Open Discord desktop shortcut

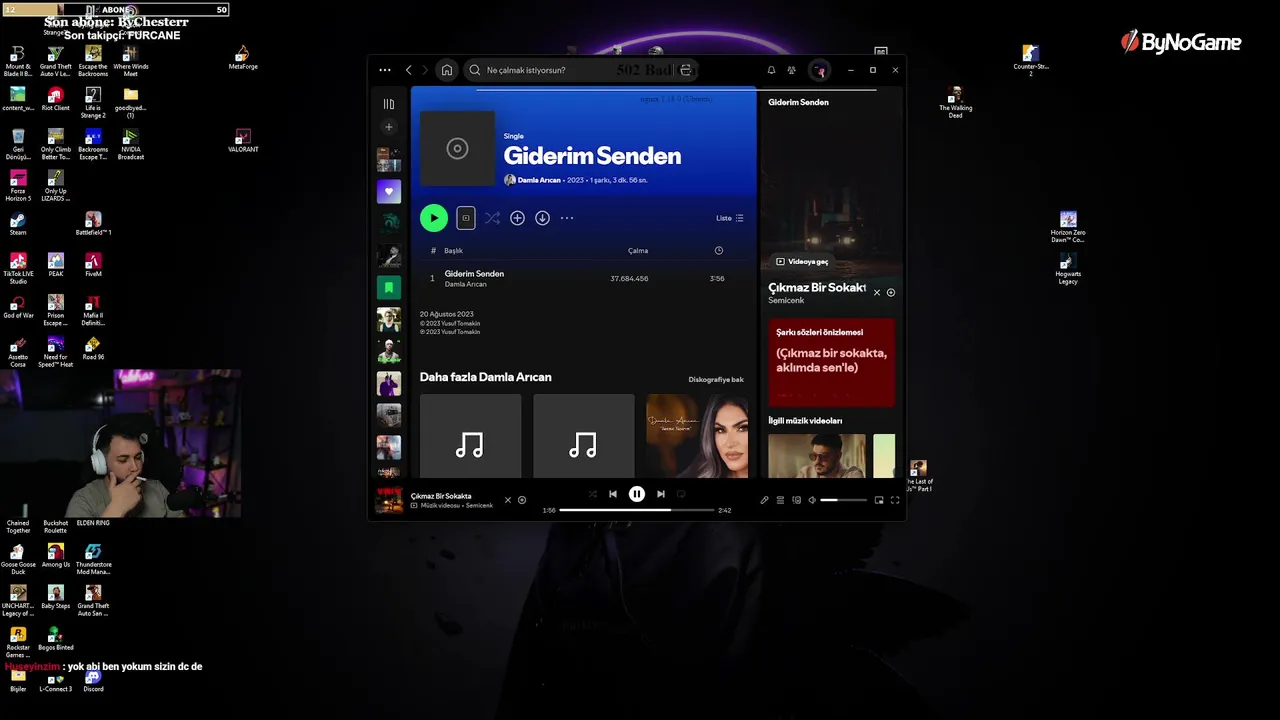point(93,681)
